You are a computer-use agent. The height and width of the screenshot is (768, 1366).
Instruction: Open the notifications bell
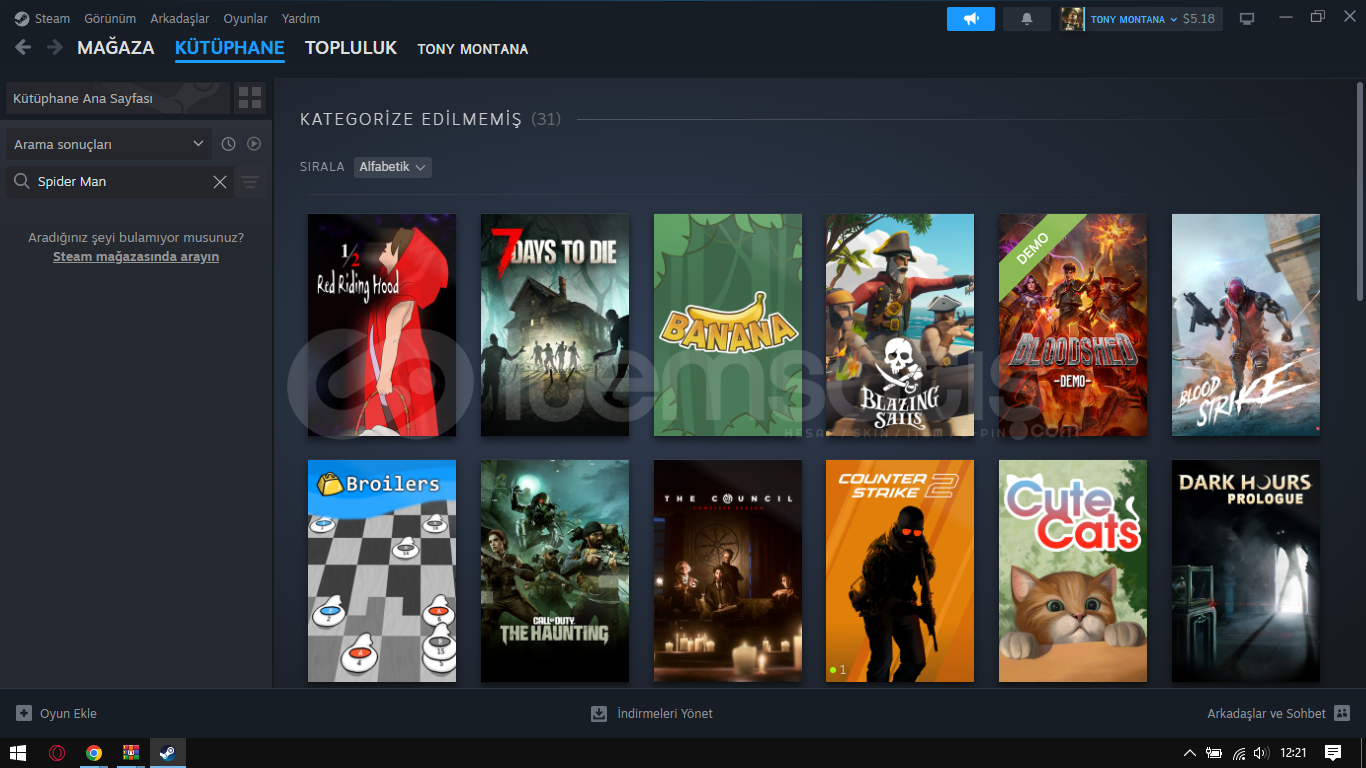[x=1026, y=19]
